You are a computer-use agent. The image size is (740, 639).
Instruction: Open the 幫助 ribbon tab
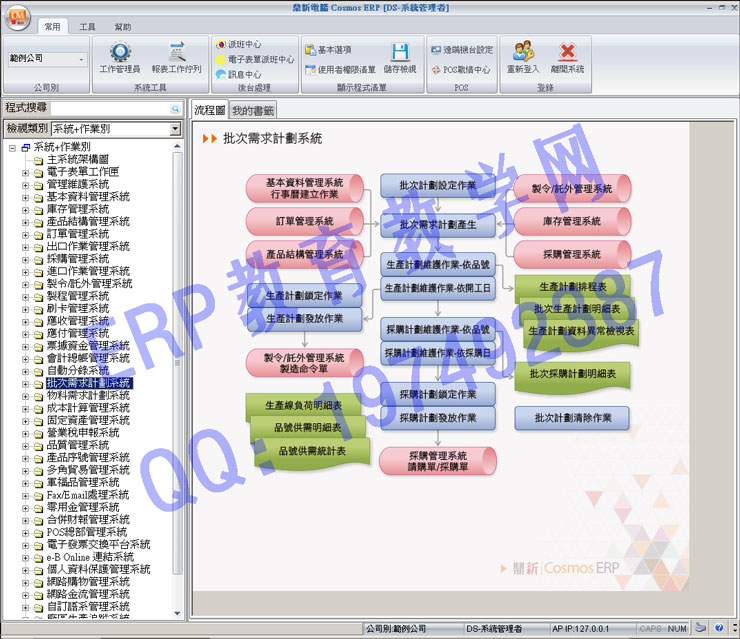123,27
